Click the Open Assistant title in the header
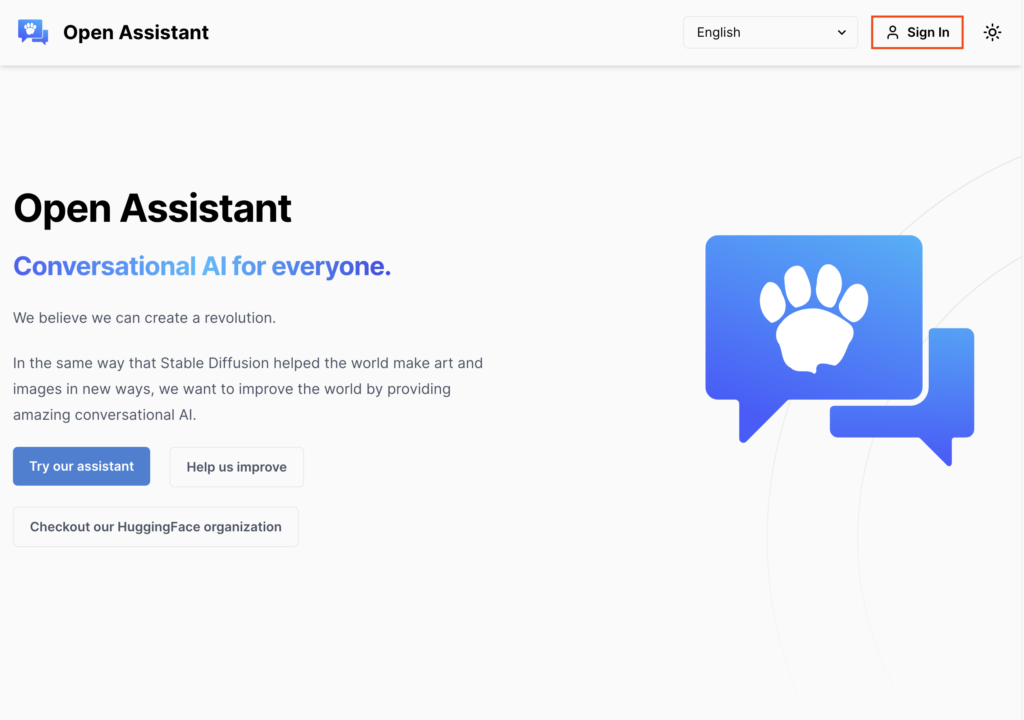 135,31
